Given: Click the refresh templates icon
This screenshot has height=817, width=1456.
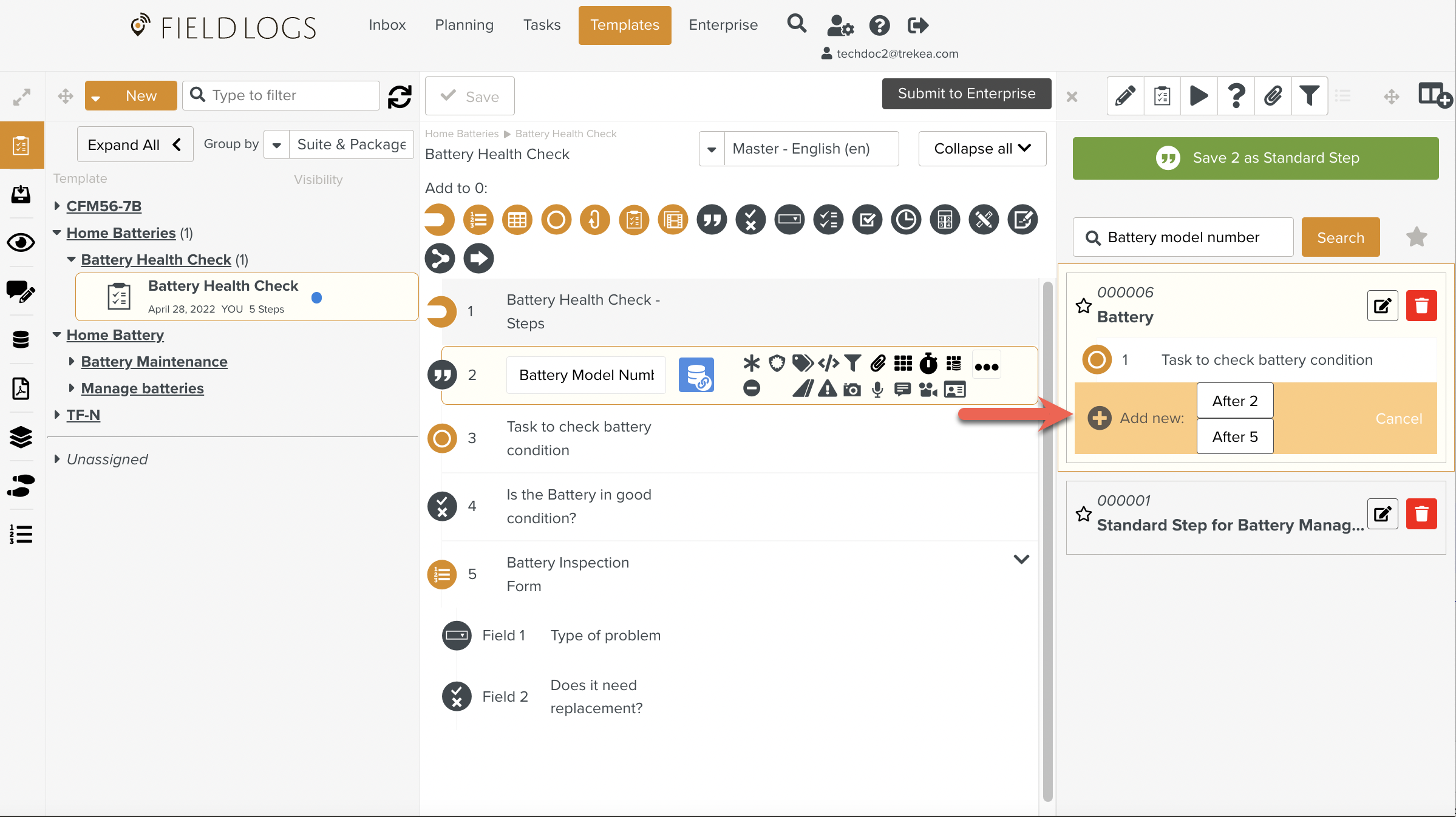Looking at the screenshot, I should coord(400,96).
